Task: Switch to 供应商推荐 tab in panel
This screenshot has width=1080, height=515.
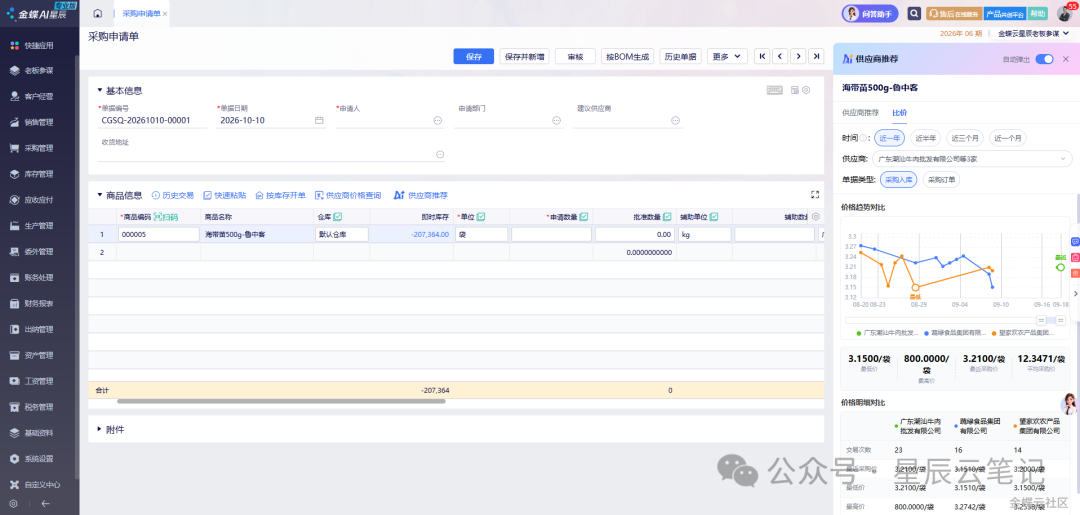Action: 860,112
